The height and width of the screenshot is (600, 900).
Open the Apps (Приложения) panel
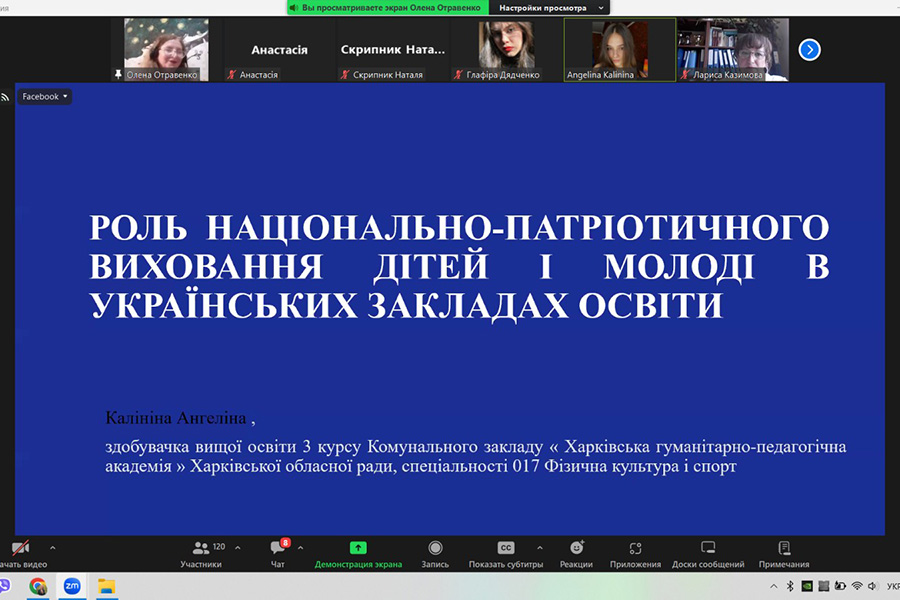[635, 553]
